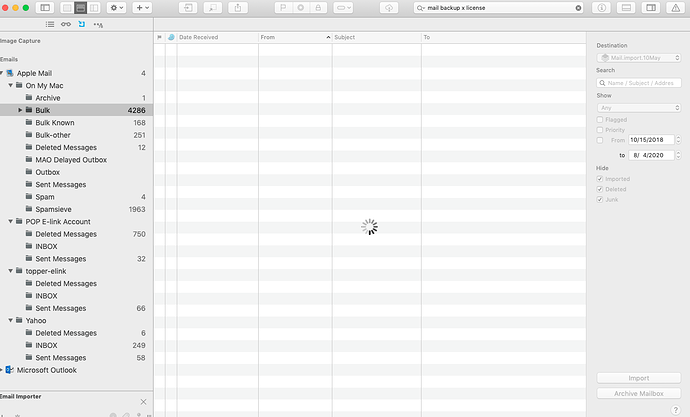
Task: Select Deleted Messages under POP E-link Account
Action: pyautogui.click(x=77, y=234)
